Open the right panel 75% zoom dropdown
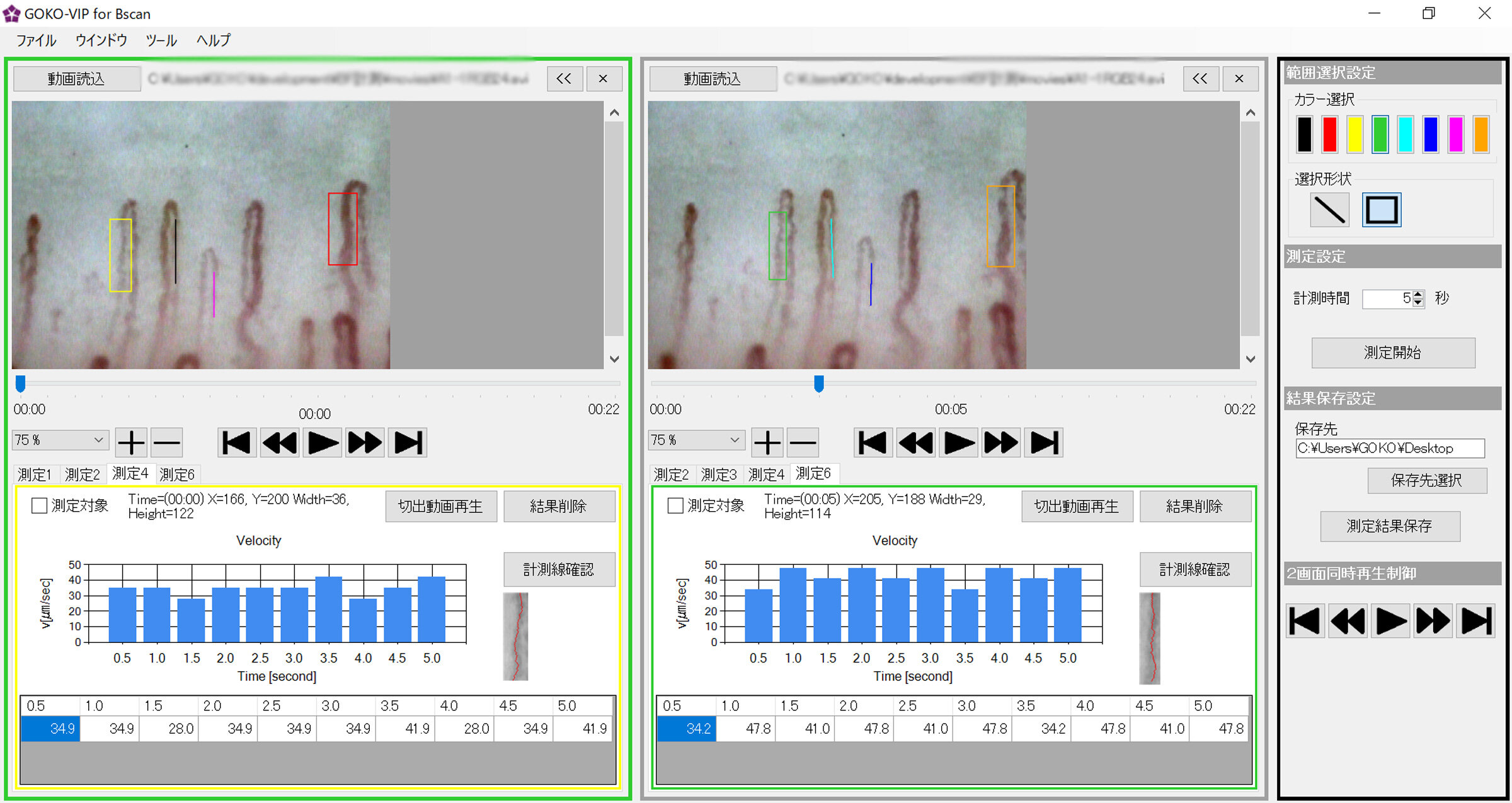Viewport: 1512px width, 803px height. tap(696, 440)
